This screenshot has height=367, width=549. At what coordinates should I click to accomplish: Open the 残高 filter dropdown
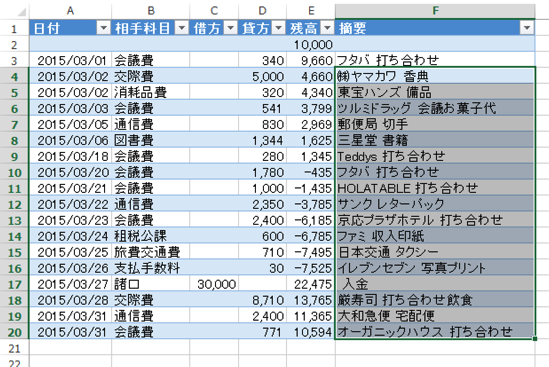tap(327, 28)
